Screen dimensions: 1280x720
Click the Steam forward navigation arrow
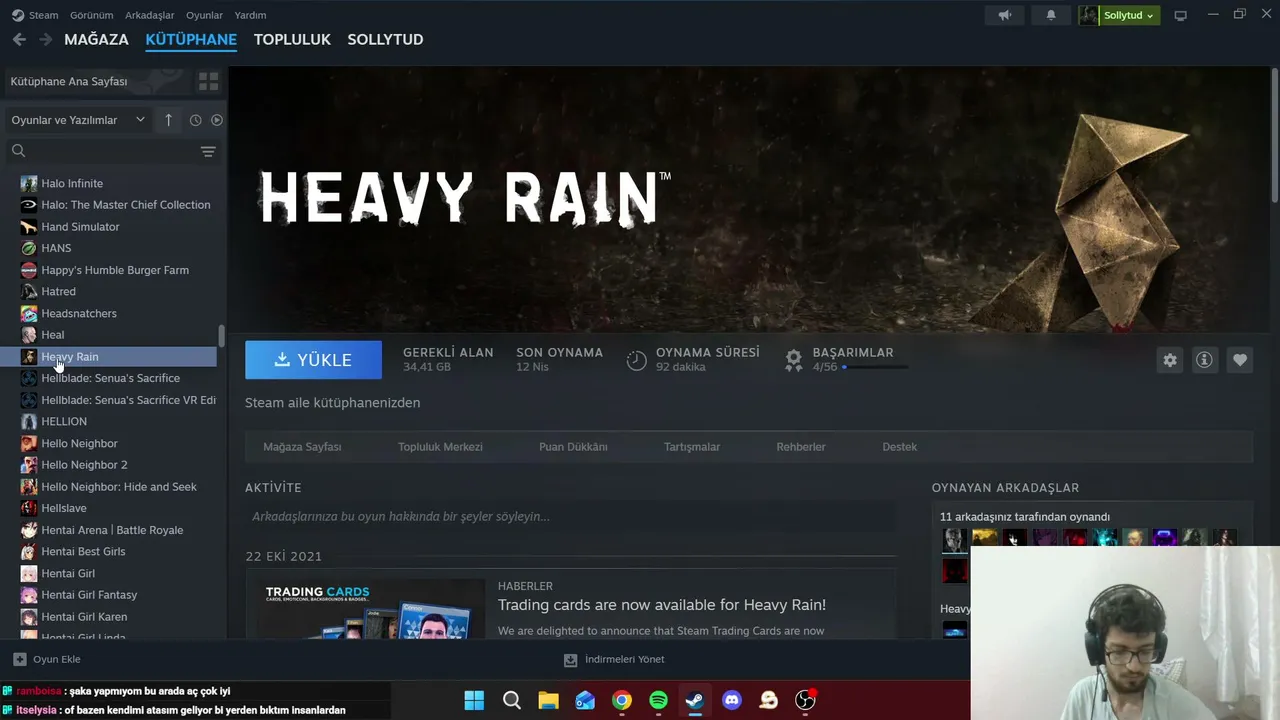tap(45, 39)
